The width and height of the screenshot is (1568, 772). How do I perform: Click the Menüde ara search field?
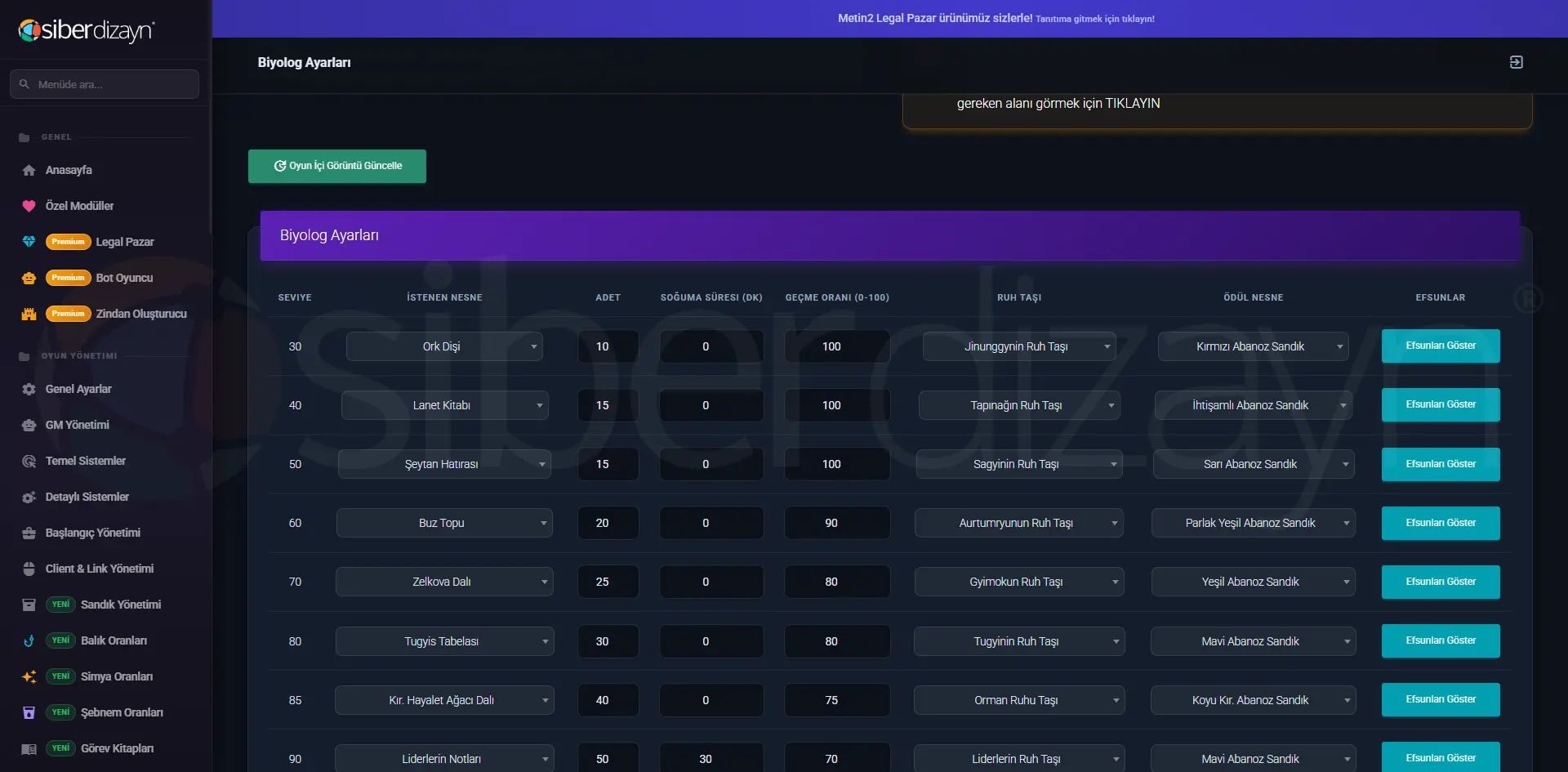105,84
